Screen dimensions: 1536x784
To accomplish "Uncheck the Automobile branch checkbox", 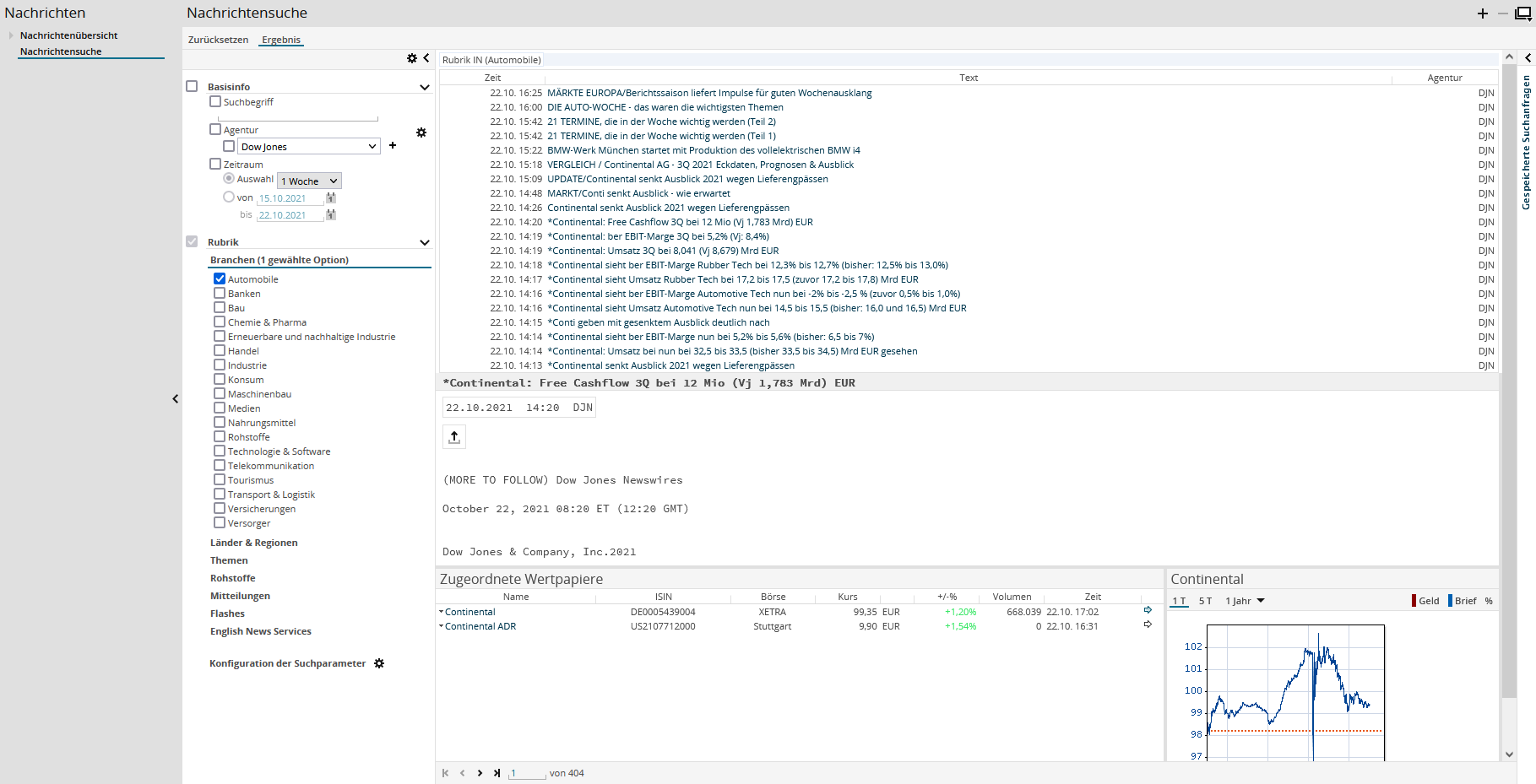I will tap(220, 278).
